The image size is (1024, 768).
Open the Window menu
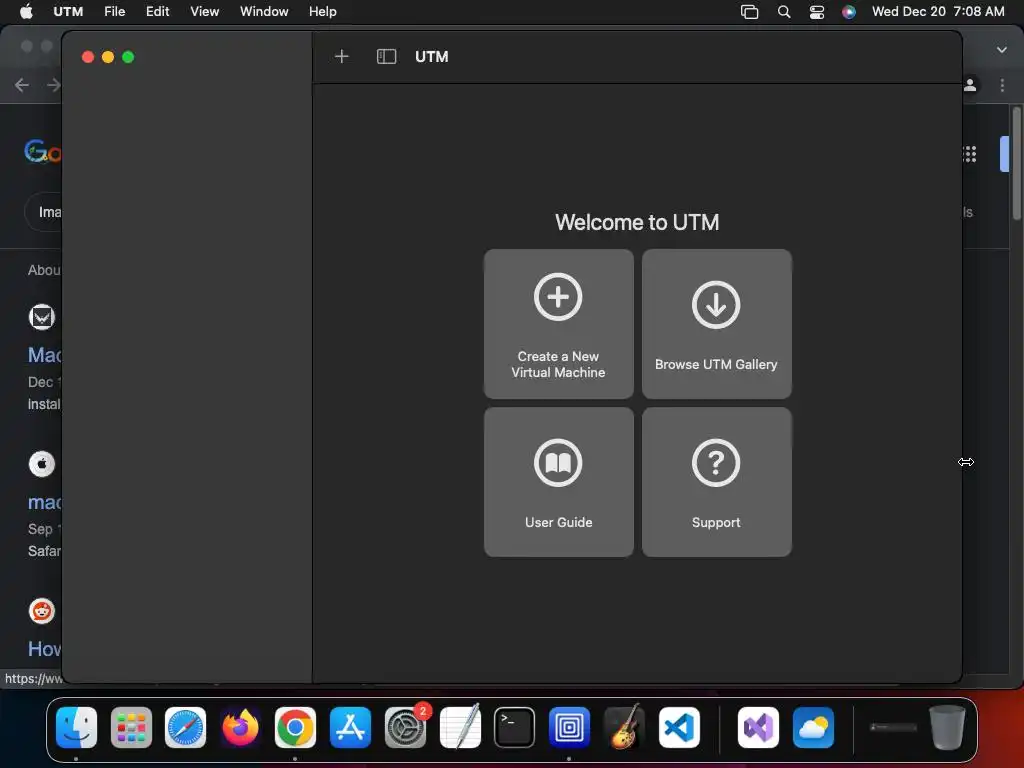[x=264, y=11]
